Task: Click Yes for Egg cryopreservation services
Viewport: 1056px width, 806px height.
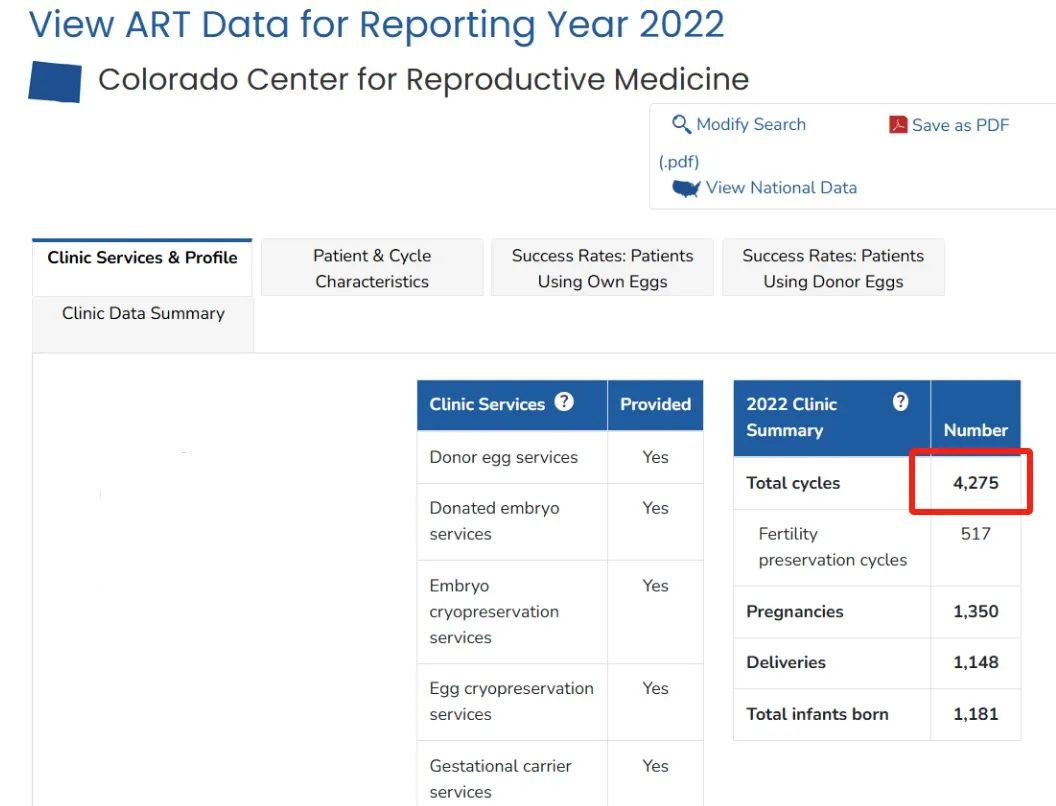Action: click(655, 688)
